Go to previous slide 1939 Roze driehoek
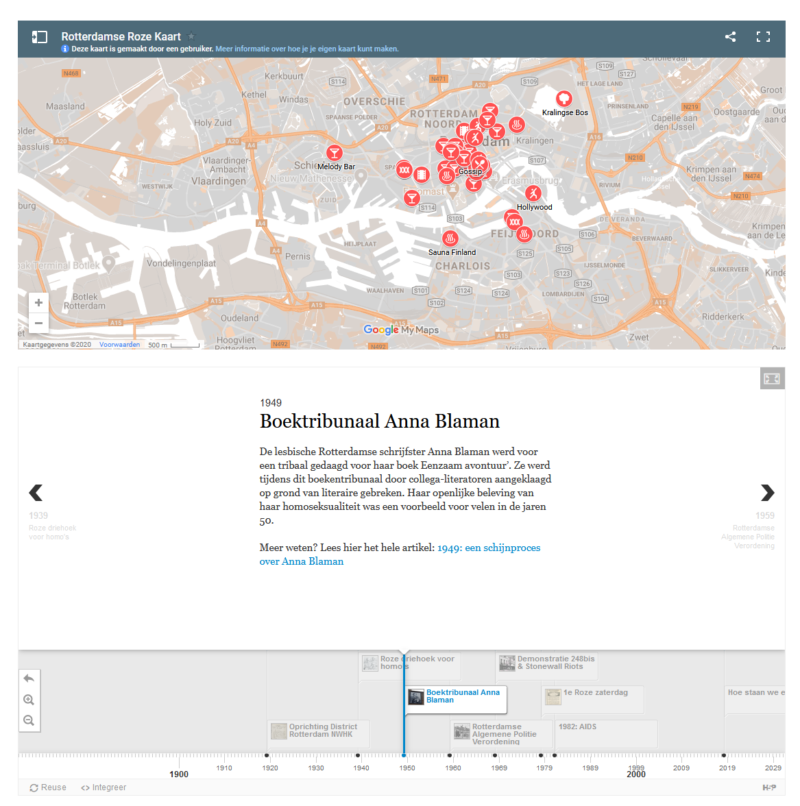Screen dimensions: 800x806 [36, 493]
